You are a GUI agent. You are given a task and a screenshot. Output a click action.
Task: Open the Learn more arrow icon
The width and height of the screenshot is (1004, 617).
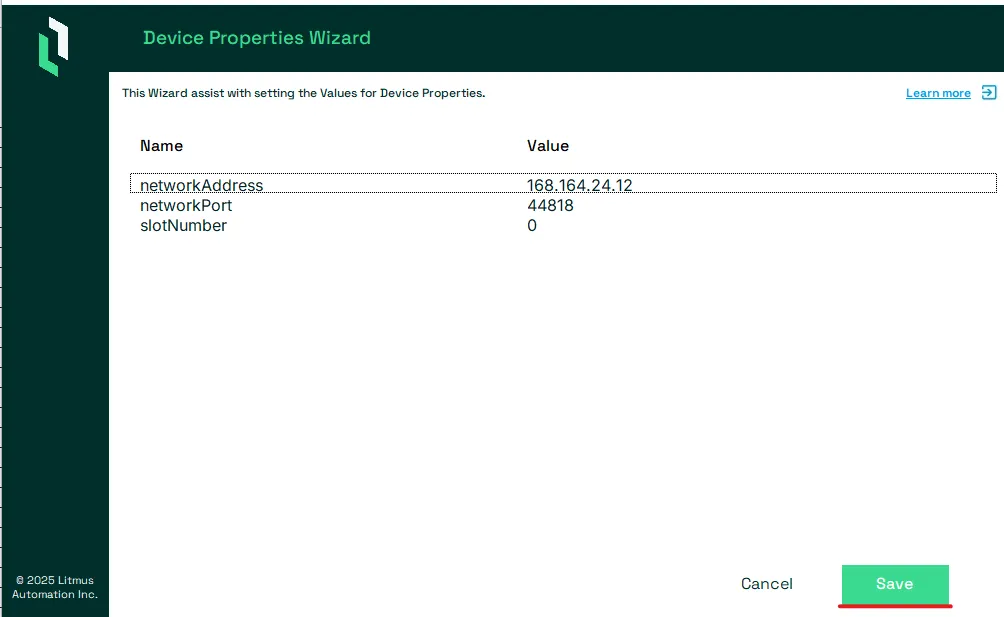989,93
